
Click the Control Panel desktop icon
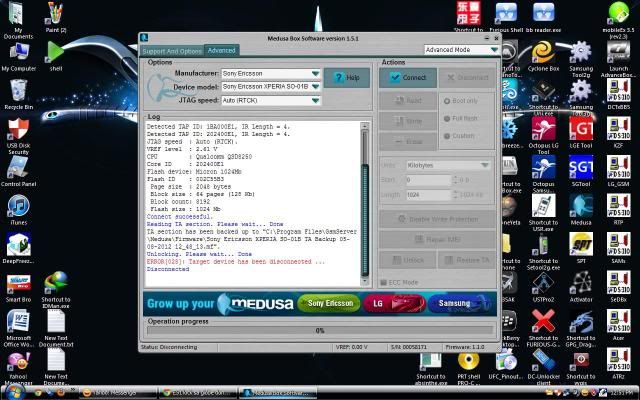point(18,171)
